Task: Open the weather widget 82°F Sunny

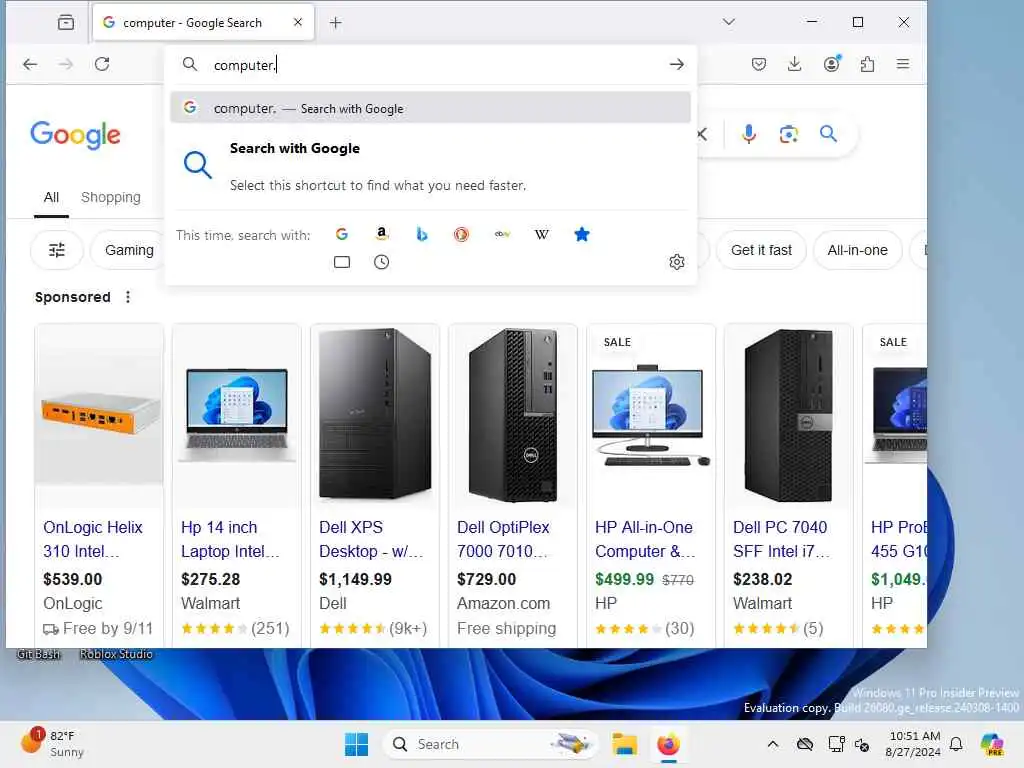Action: [x=52, y=743]
